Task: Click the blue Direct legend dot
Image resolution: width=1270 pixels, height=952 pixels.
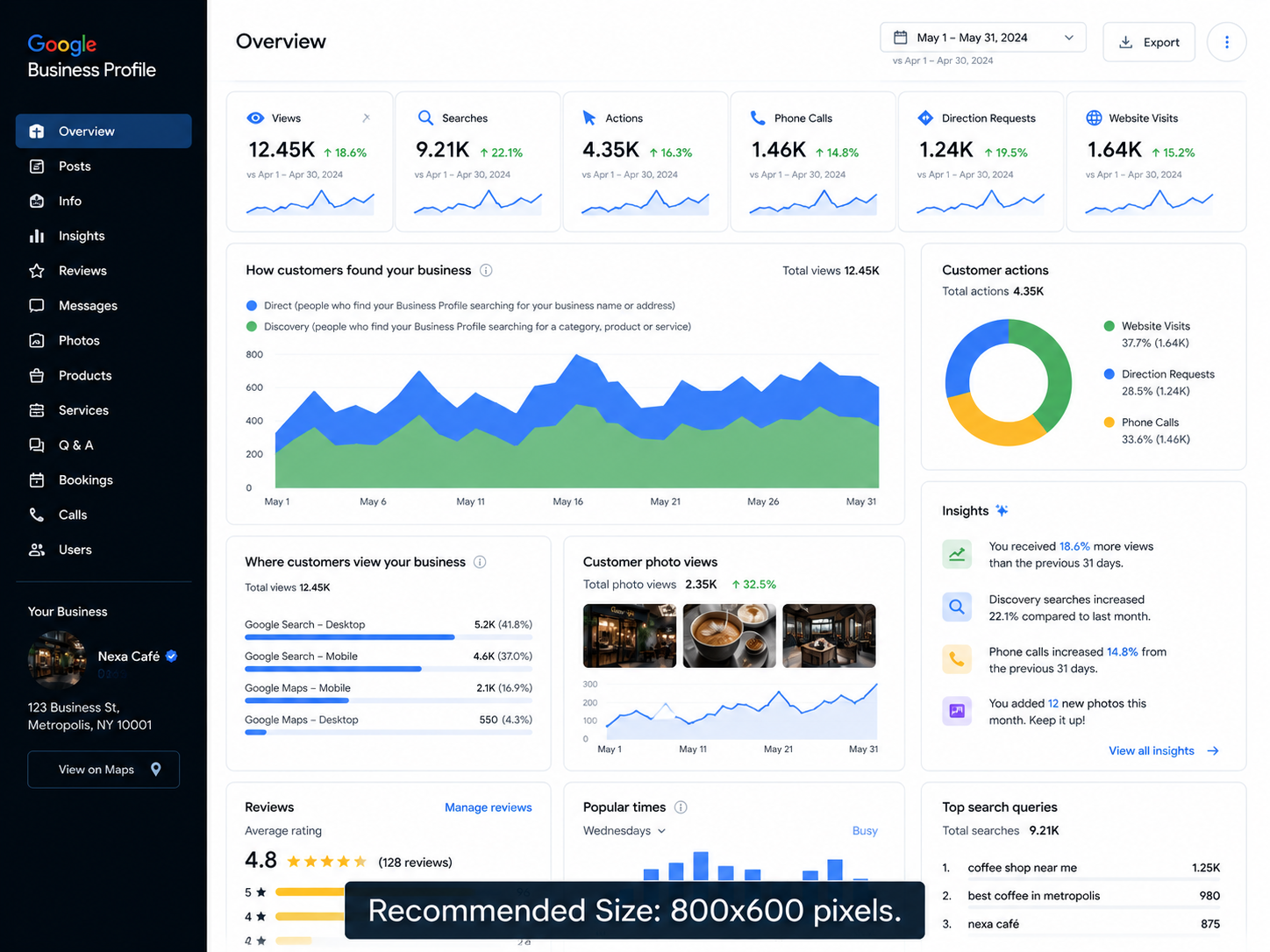Action: point(252,305)
